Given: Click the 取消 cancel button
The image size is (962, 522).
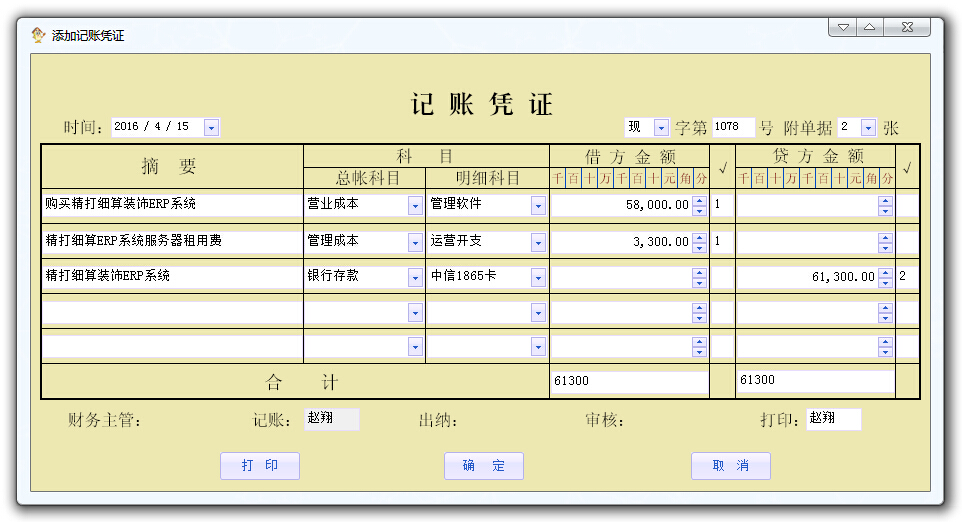Looking at the screenshot, I should [730, 466].
